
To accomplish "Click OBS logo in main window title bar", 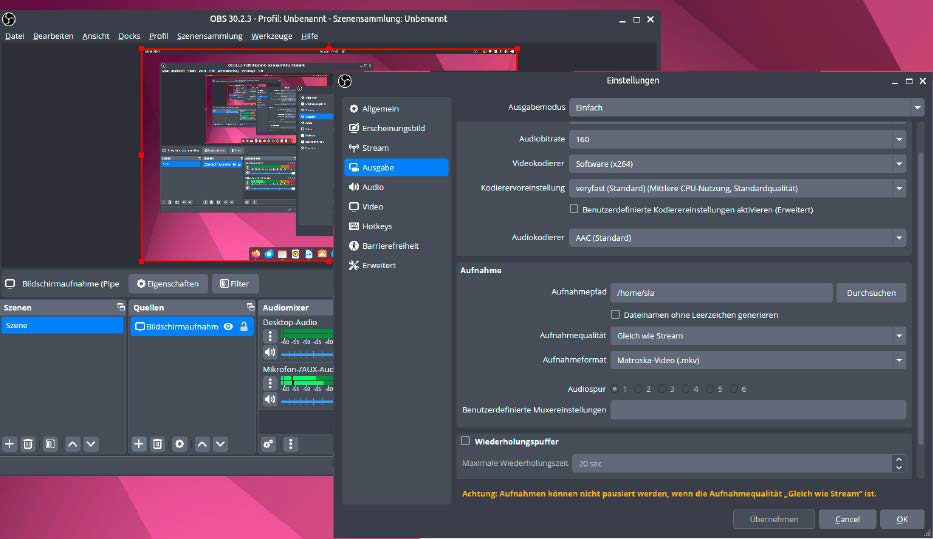I will [9, 19].
